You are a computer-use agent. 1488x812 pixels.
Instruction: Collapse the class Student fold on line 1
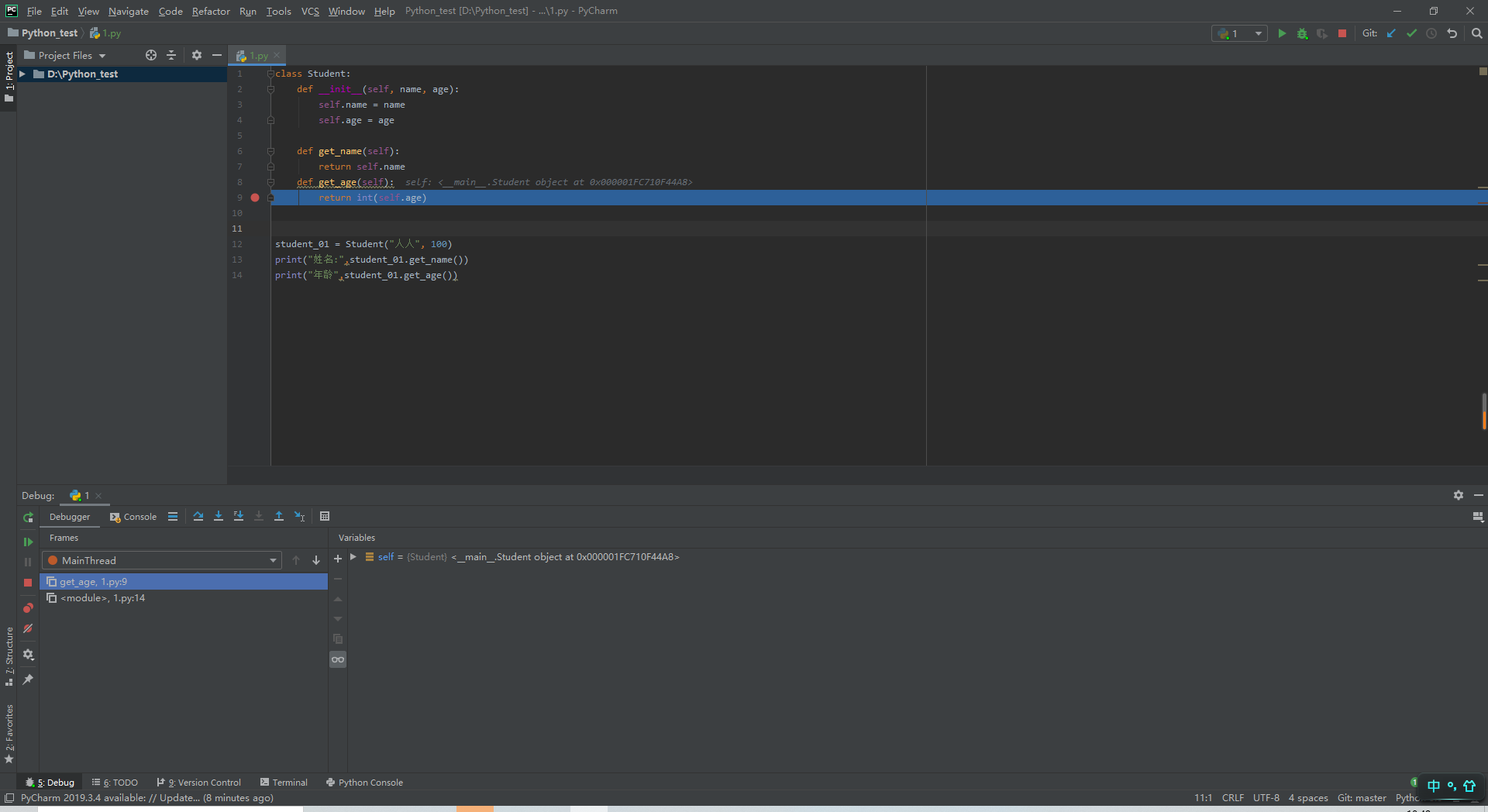pos(270,74)
